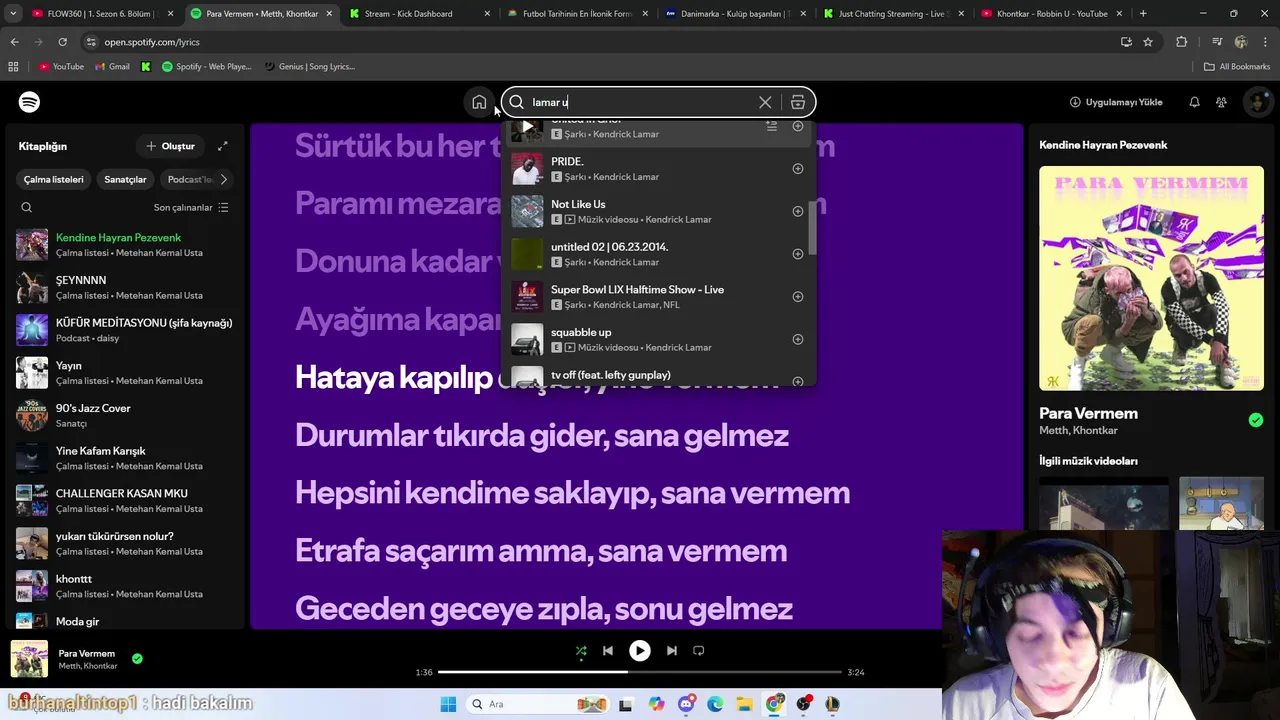Select untitled 02 | 06.23.2014. result
1280x720 pixels.
pos(658,254)
